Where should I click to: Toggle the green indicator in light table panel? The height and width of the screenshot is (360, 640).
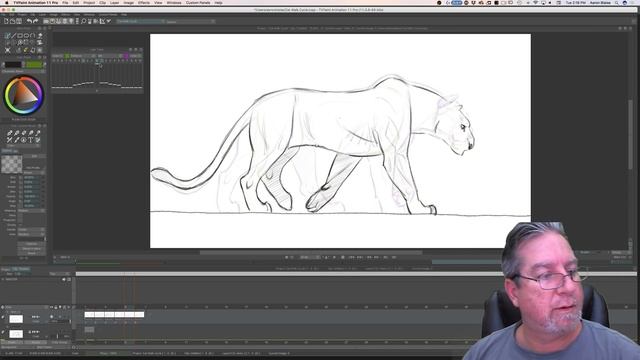click(67, 56)
